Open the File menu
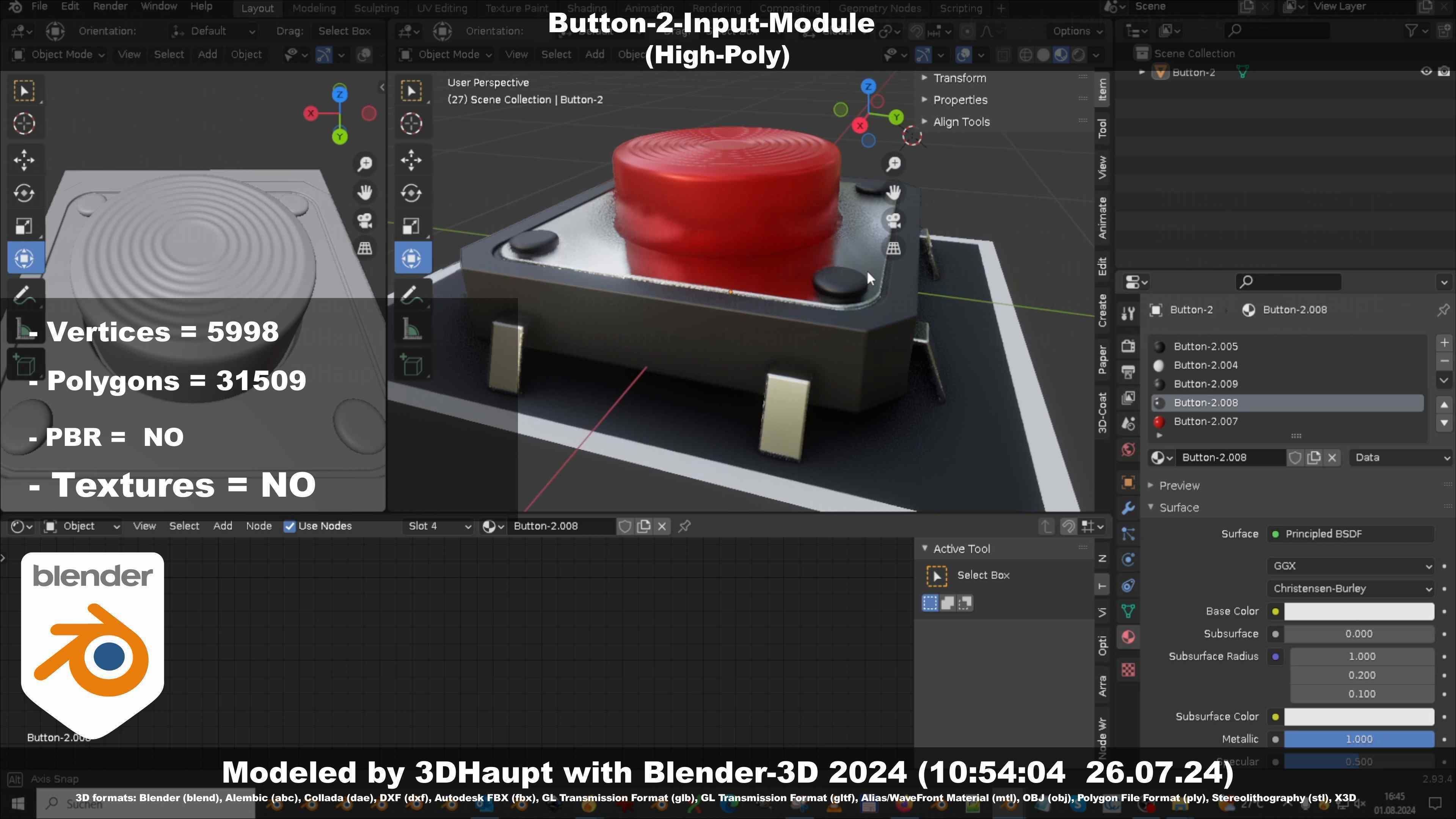This screenshot has height=819, width=1456. pos(39,7)
